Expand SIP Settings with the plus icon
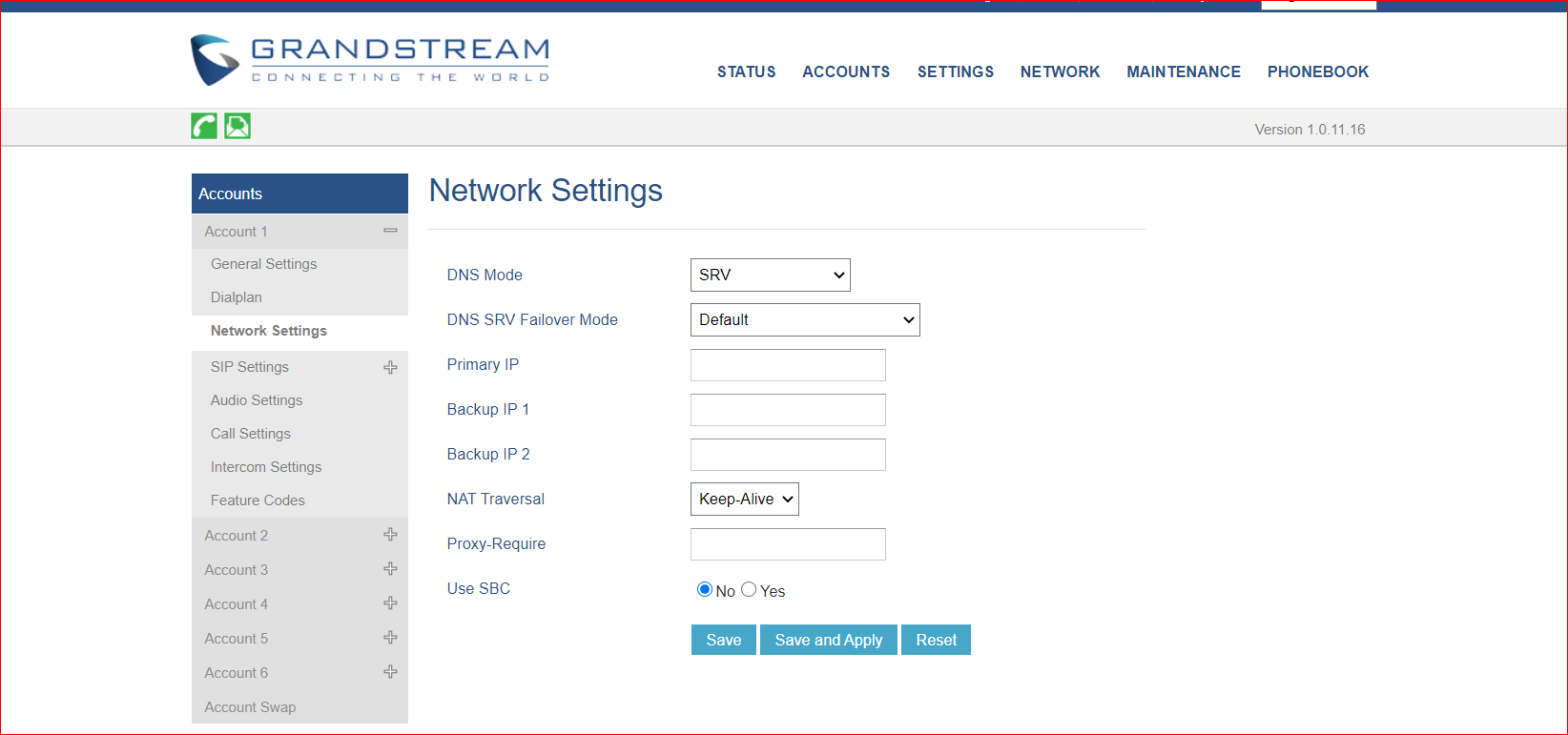This screenshot has height=735, width=1568. coord(390,367)
